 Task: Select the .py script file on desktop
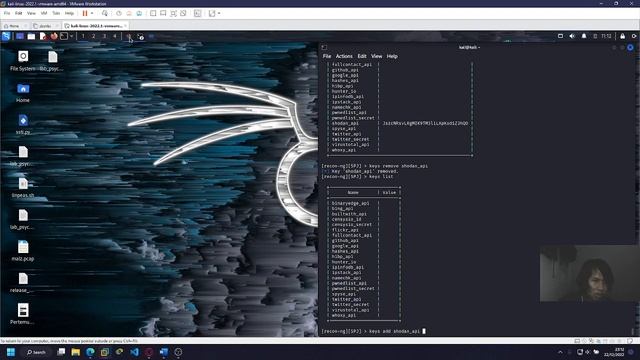pos(23,124)
